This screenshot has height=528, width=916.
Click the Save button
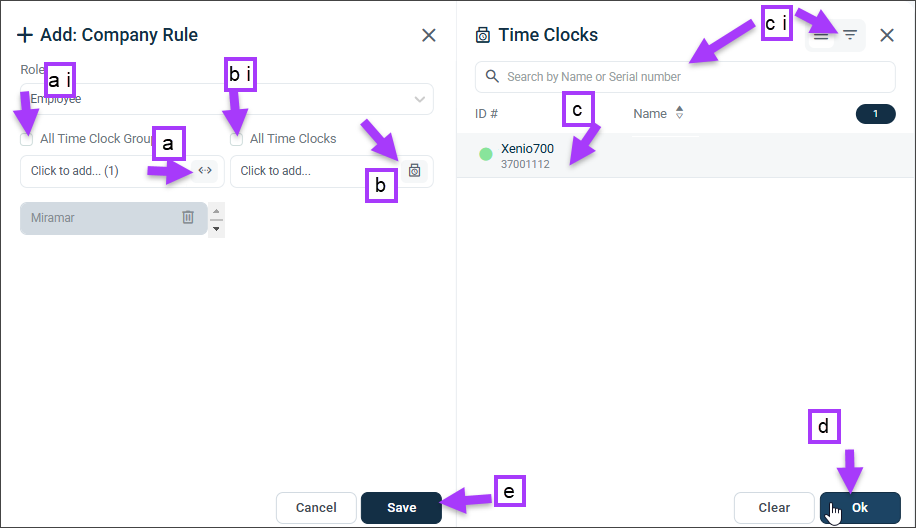tap(401, 508)
